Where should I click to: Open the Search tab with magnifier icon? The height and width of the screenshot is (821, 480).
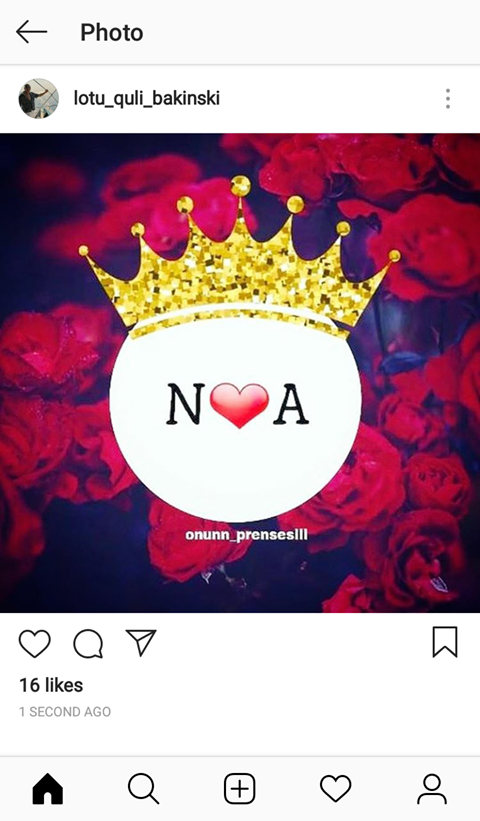pos(143,789)
